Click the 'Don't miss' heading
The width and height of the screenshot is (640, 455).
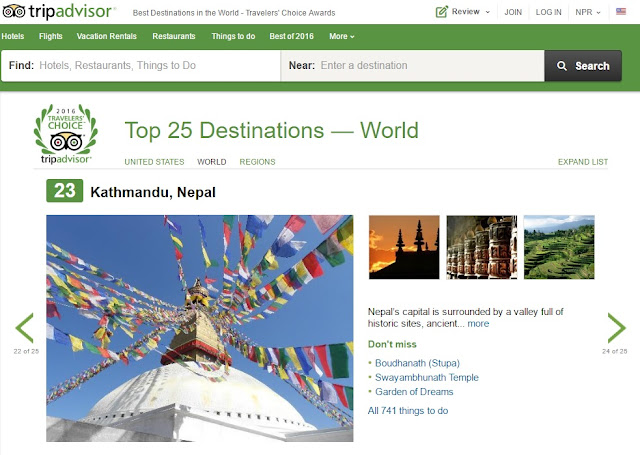392,344
